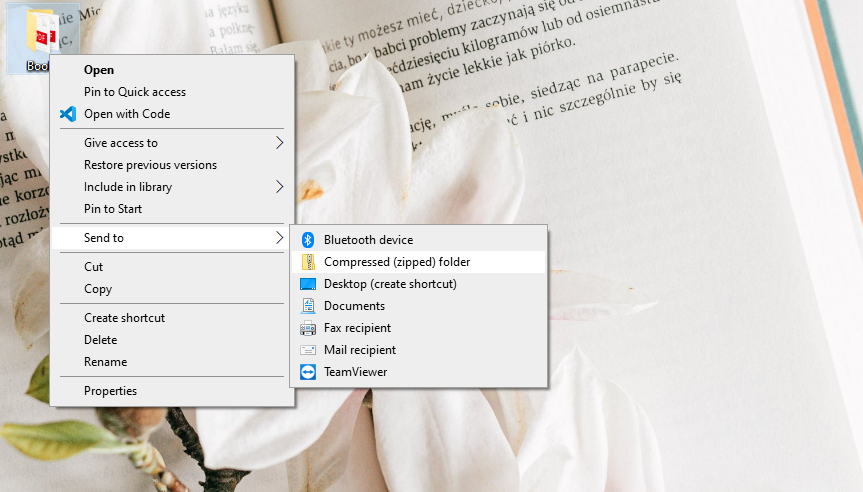
Task: Click the Desktop shortcut monitor icon
Action: coord(308,284)
